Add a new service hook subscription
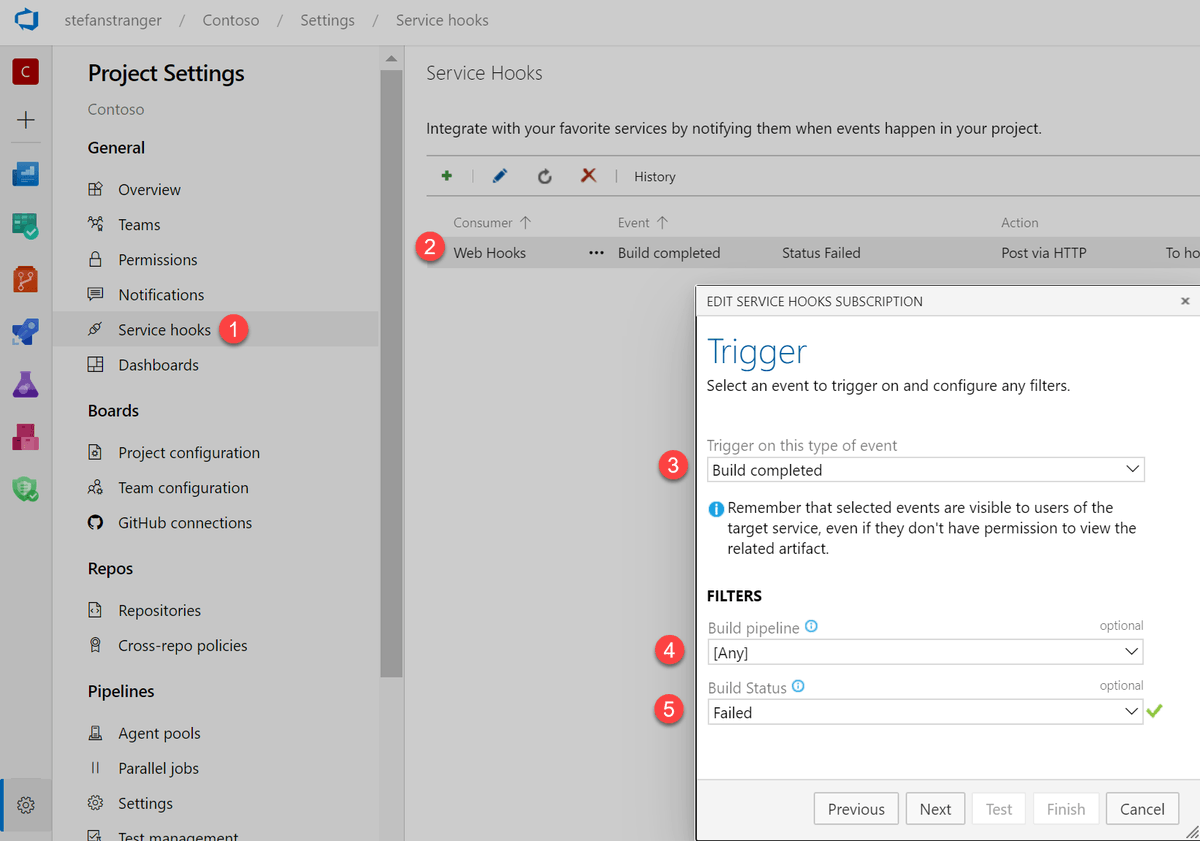The width and height of the screenshot is (1200, 841). [x=447, y=176]
